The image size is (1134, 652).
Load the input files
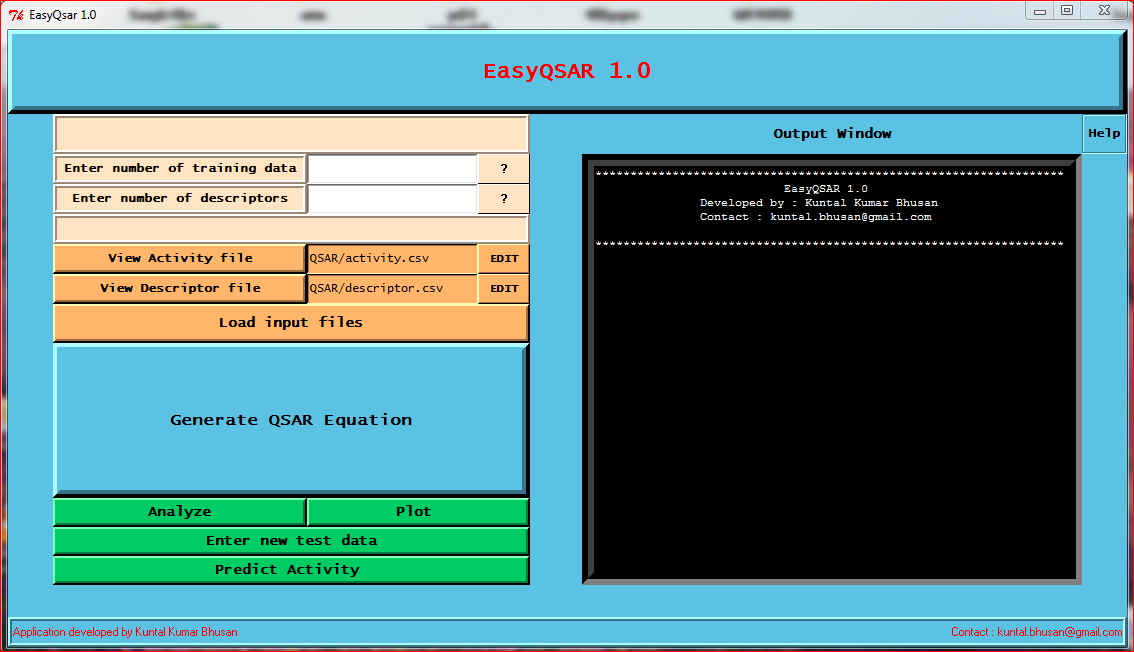290,322
